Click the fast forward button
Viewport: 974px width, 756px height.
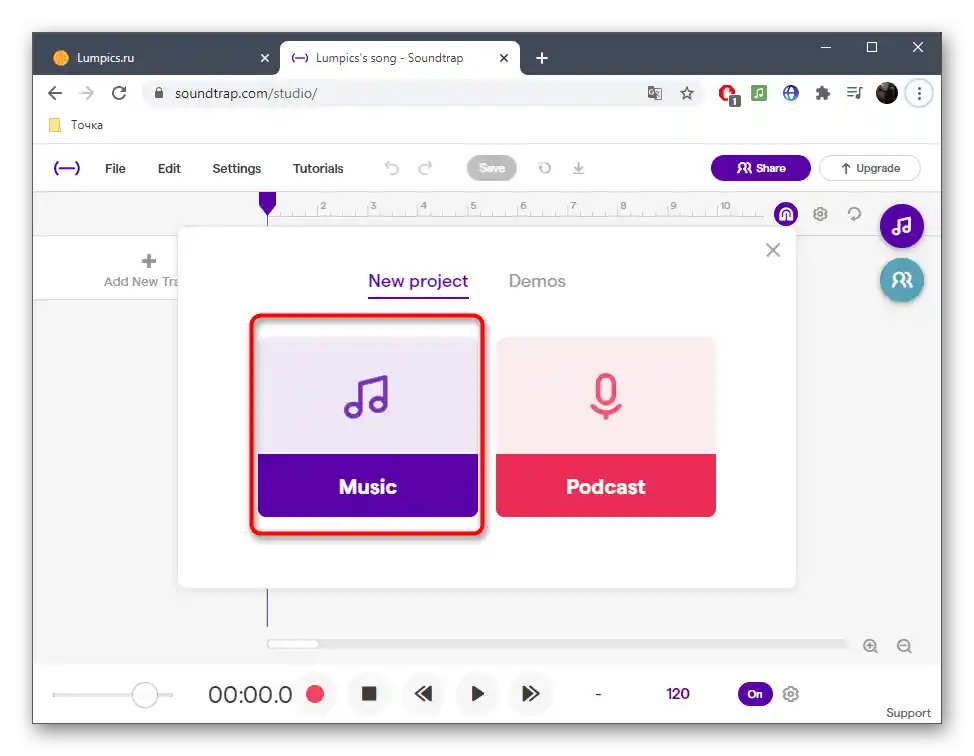(530, 694)
